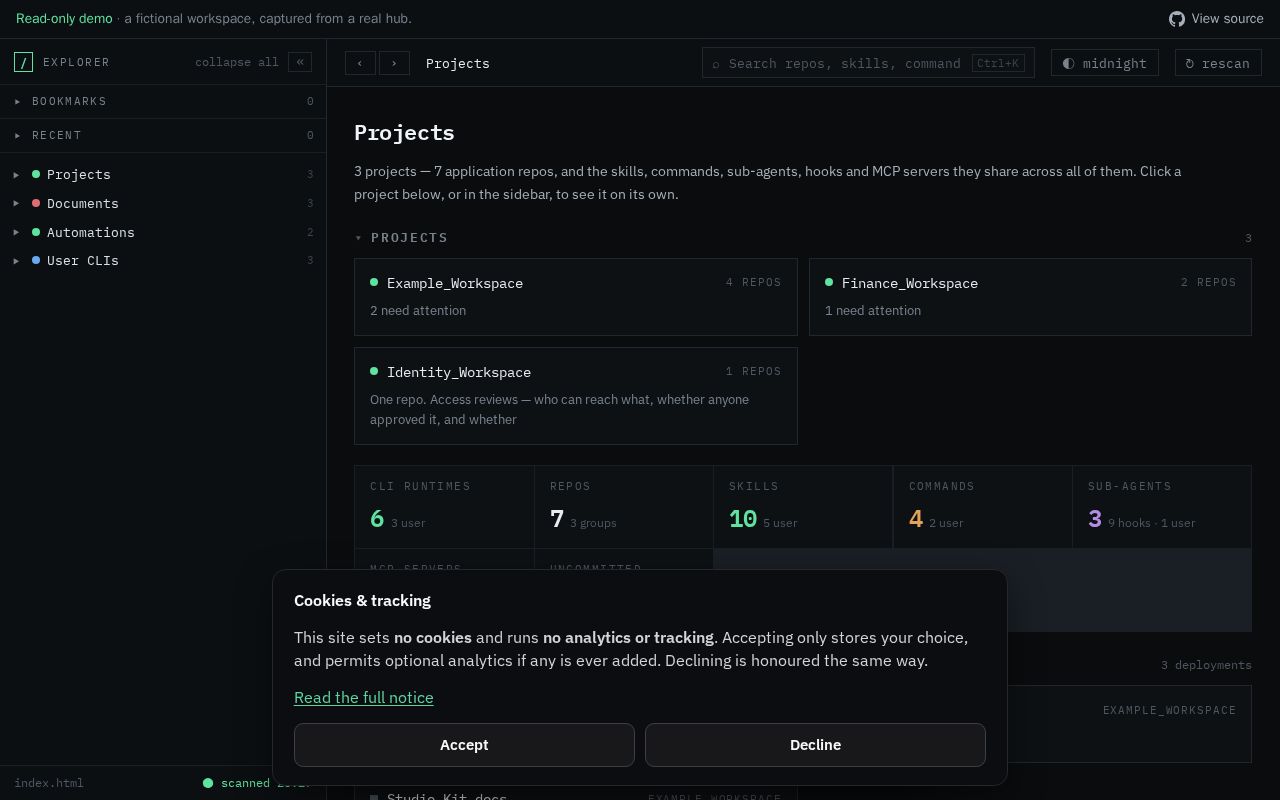Viewport: 1280px width, 800px height.
Task: Collapse the sidebar with the double-chevron button
Action: point(300,62)
